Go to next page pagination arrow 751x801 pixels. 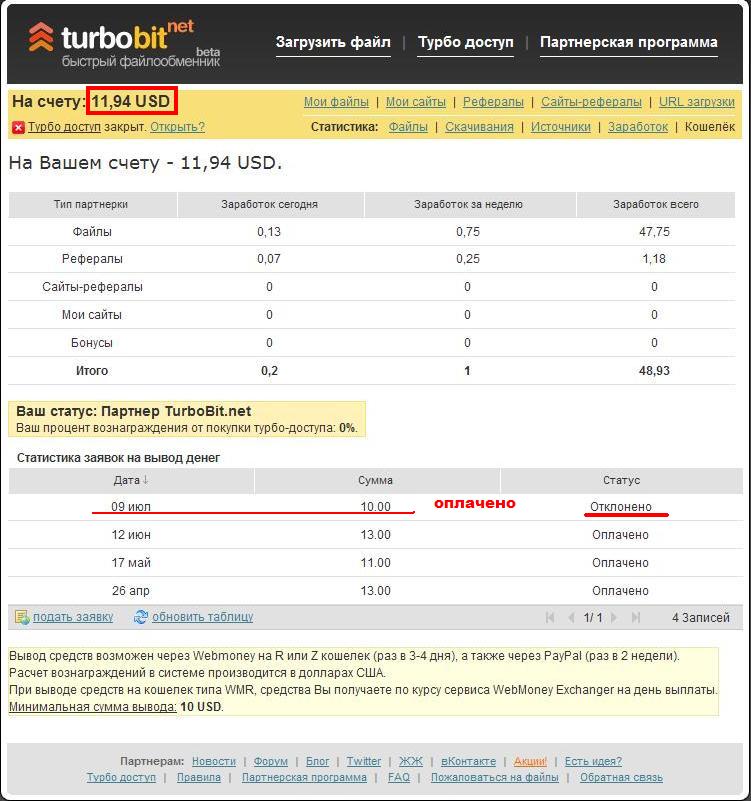pyautogui.click(x=614, y=618)
